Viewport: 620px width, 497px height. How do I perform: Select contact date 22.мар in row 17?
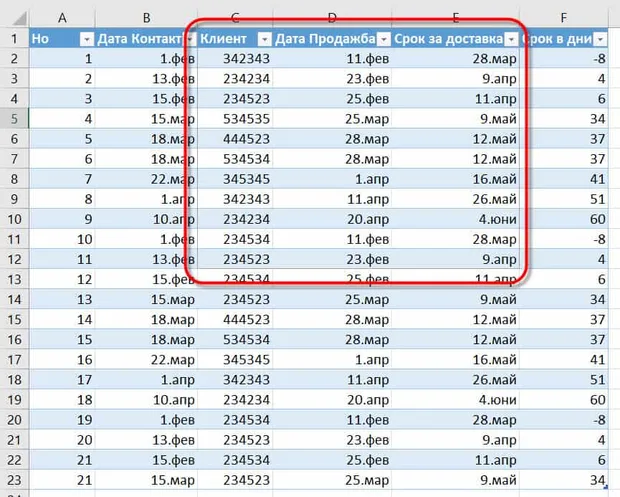click(146, 359)
